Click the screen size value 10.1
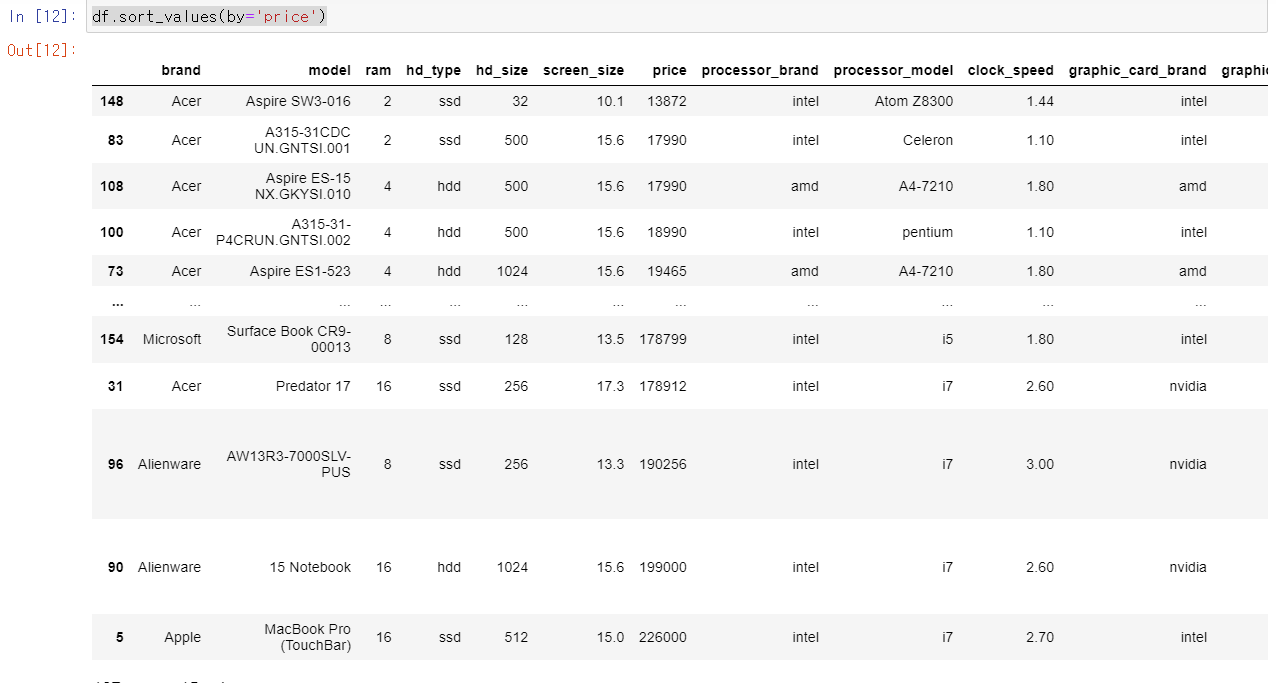 610,101
